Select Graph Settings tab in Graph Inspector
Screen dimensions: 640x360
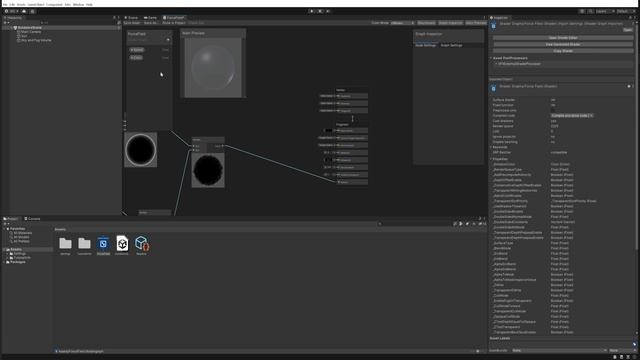coord(451,45)
